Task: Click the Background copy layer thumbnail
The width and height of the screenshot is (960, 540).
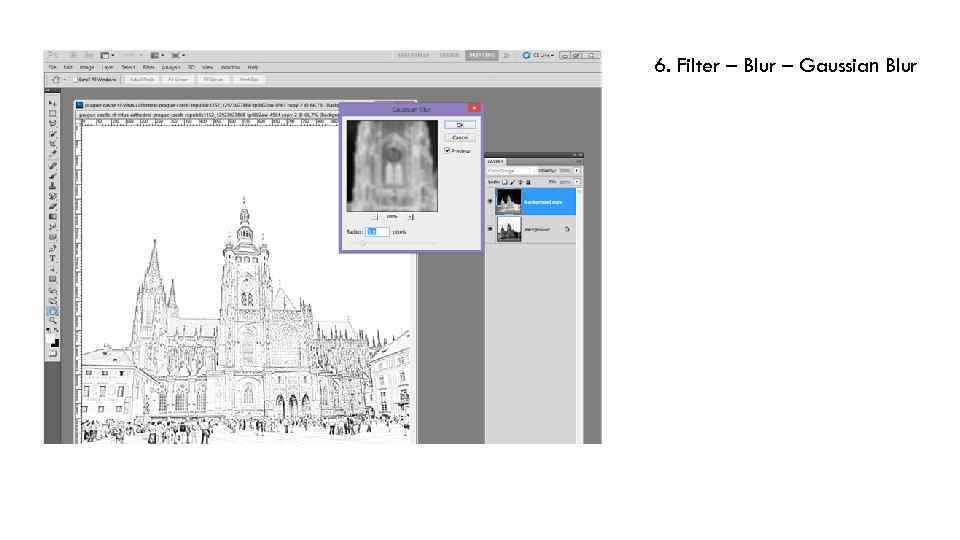Action: [509, 201]
